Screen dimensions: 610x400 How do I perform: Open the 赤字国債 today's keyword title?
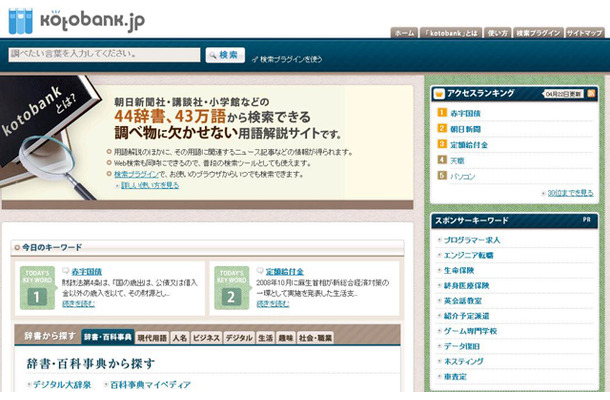click(x=87, y=271)
